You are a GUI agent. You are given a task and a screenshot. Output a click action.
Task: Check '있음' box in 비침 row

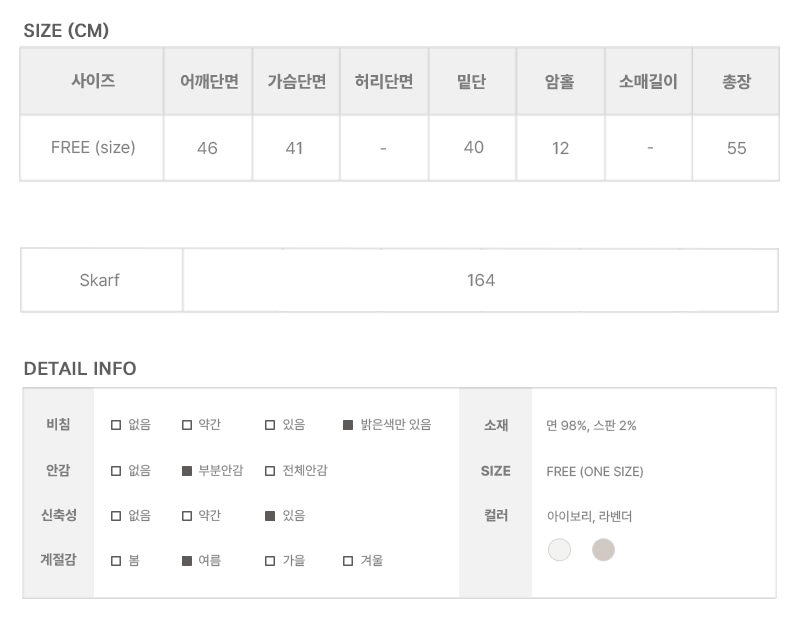click(x=270, y=425)
